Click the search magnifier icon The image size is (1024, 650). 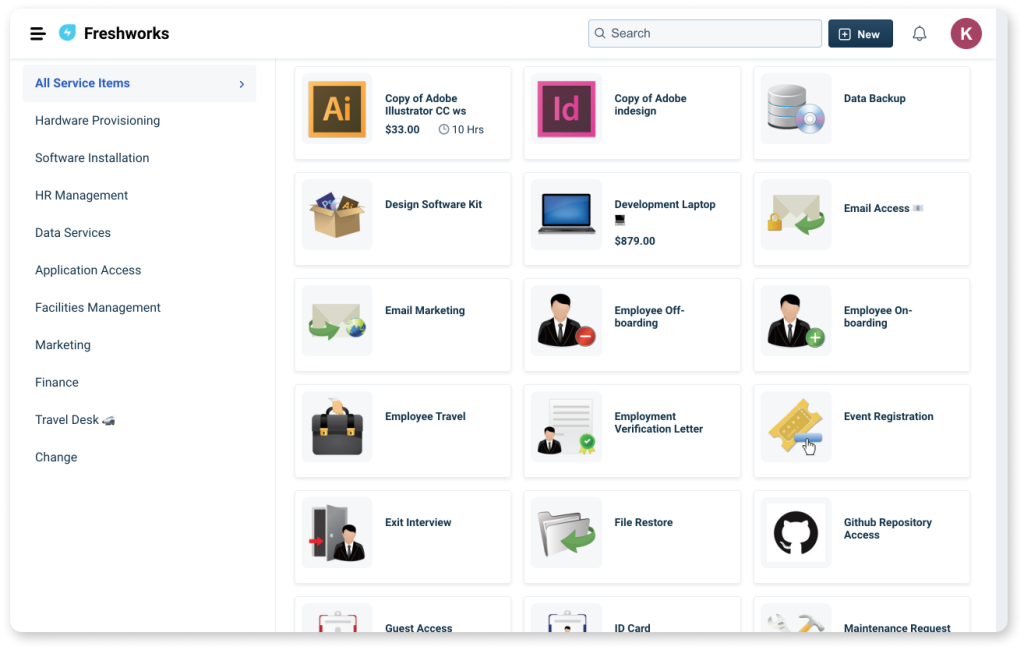point(600,33)
